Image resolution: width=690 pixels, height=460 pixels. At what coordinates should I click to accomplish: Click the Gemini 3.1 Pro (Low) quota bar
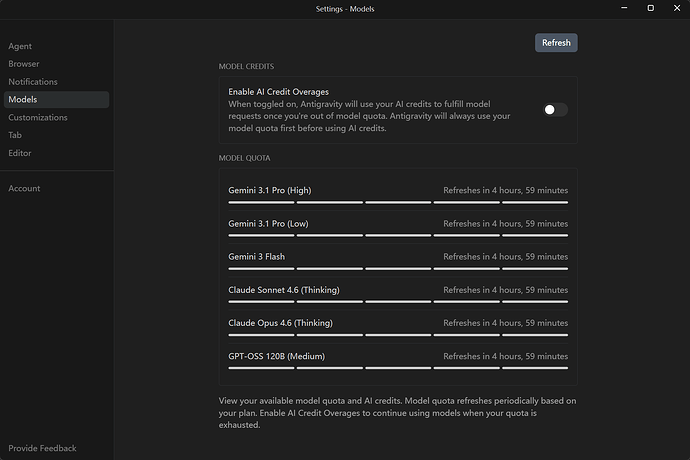click(398, 236)
